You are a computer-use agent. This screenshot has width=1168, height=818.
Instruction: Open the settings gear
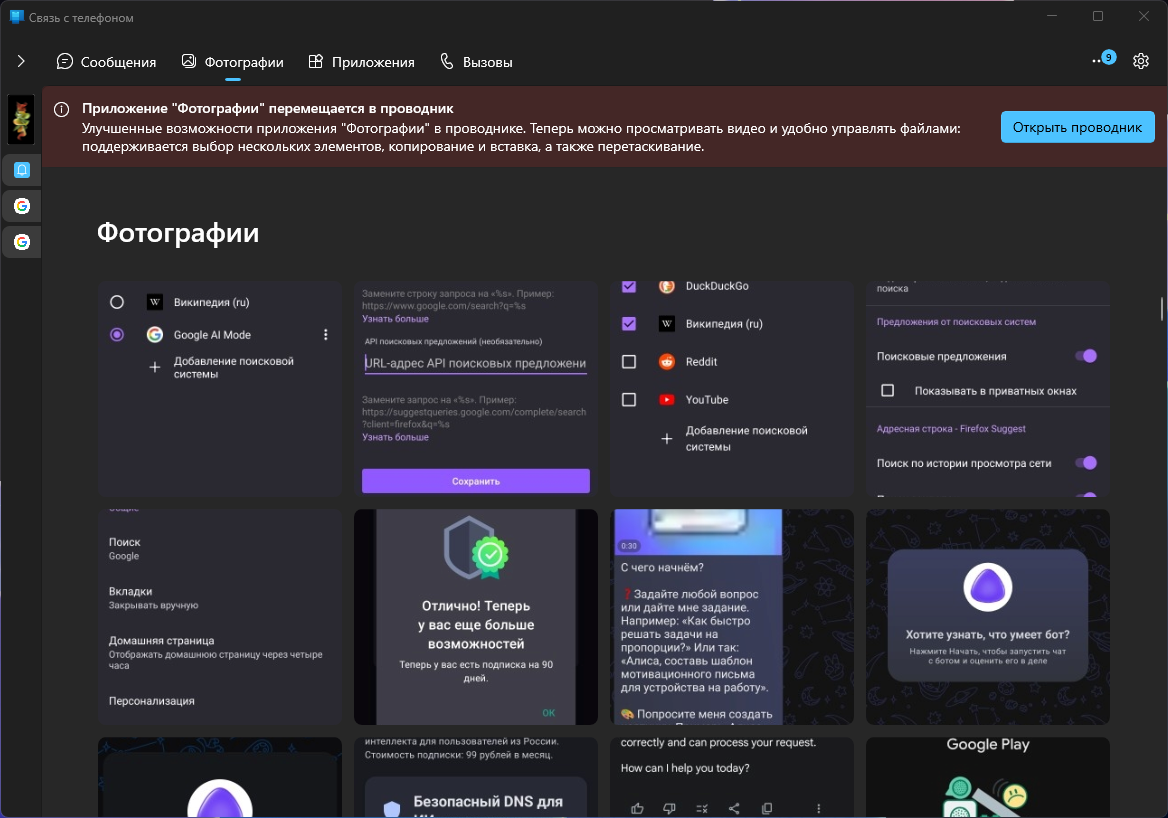click(1140, 61)
